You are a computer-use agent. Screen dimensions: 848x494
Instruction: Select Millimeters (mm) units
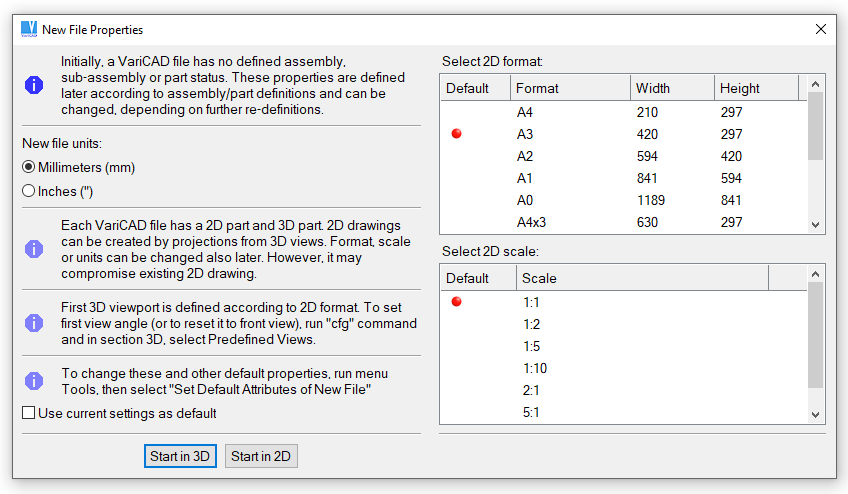click(29, 167)
